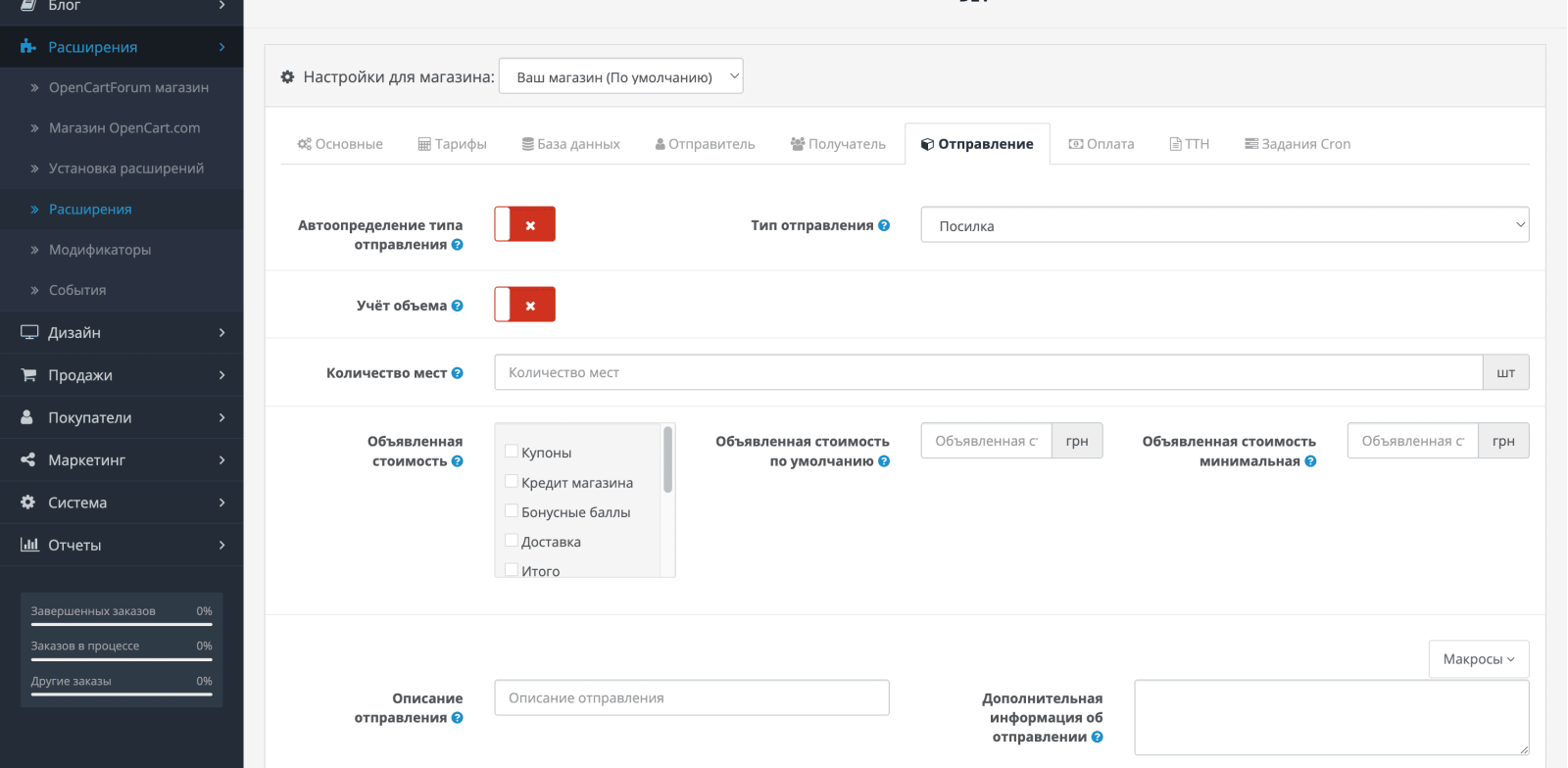Screen dimensions: 1568x768
Task: Expand the Продажи menu
Action: 122,375
